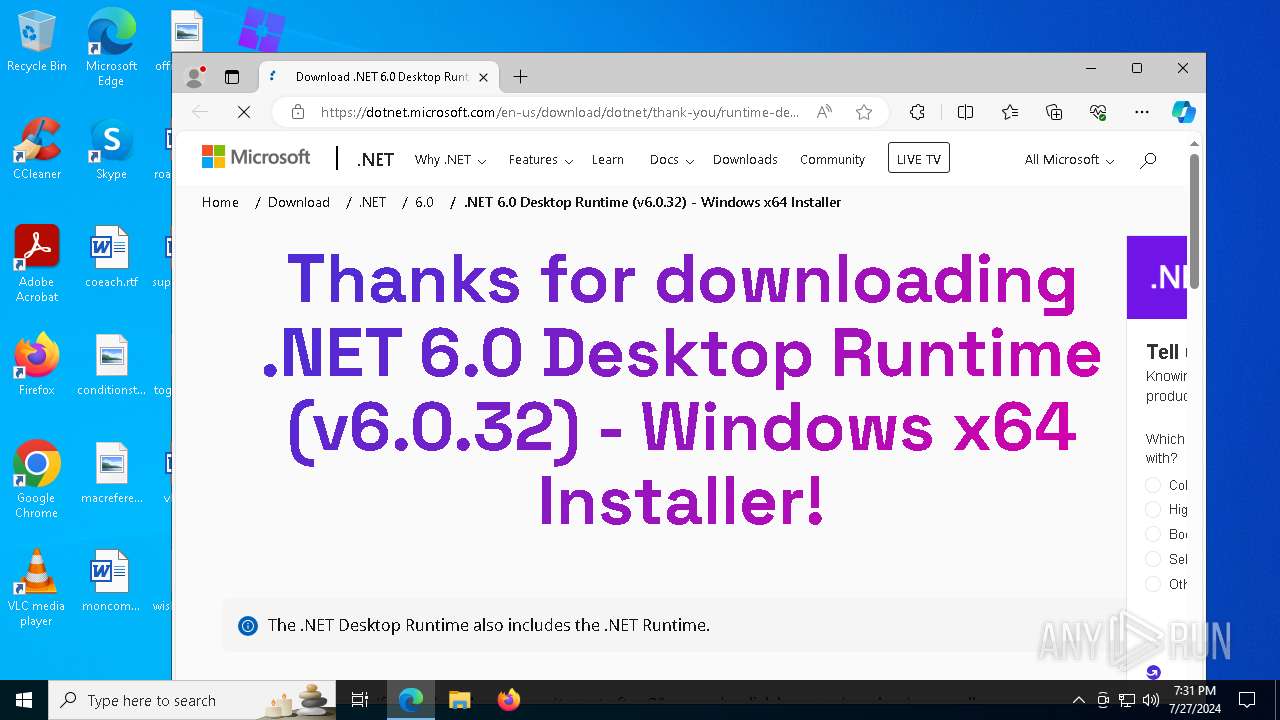
Task: Select VLC media player shortcut
Action: [37, 587]
